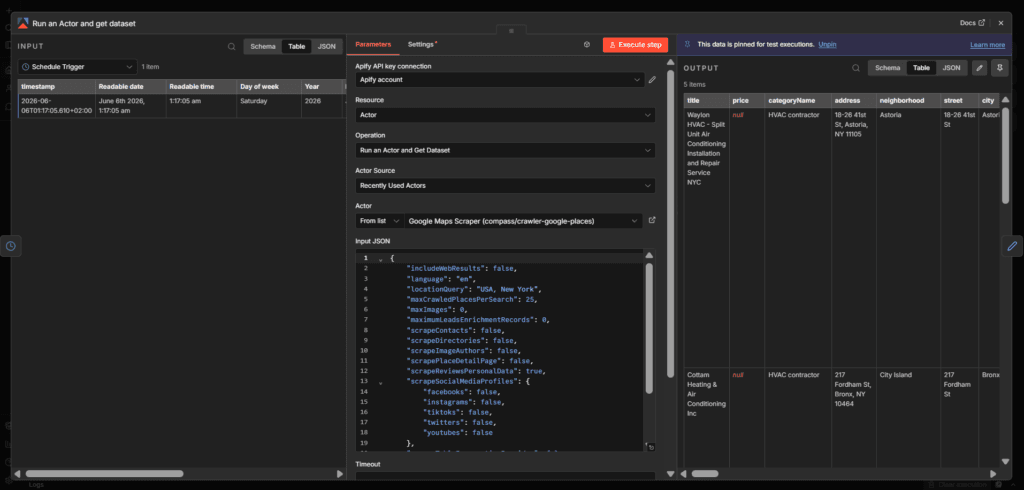Open the Operation dropdown
1024x490 pixels.
coord(505,150)
